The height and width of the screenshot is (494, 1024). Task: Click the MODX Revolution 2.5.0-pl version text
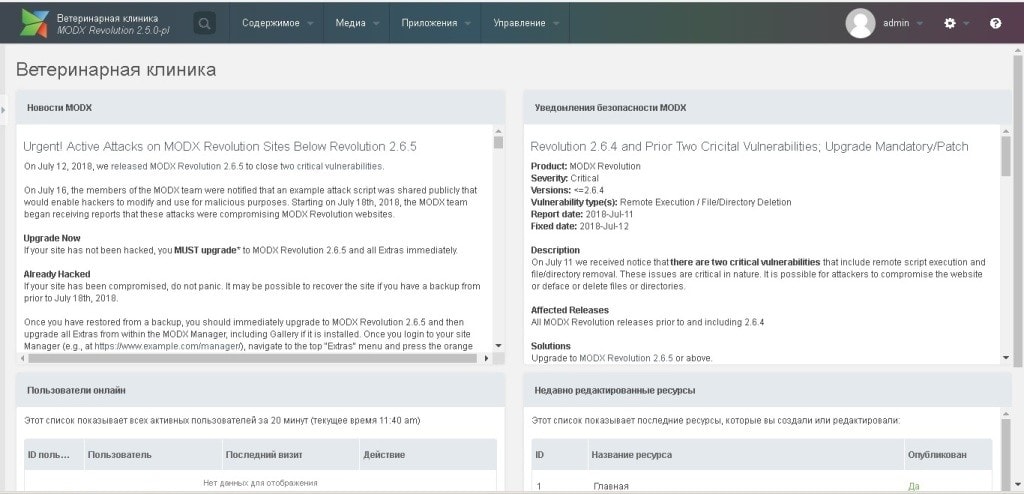pos(113,30)
